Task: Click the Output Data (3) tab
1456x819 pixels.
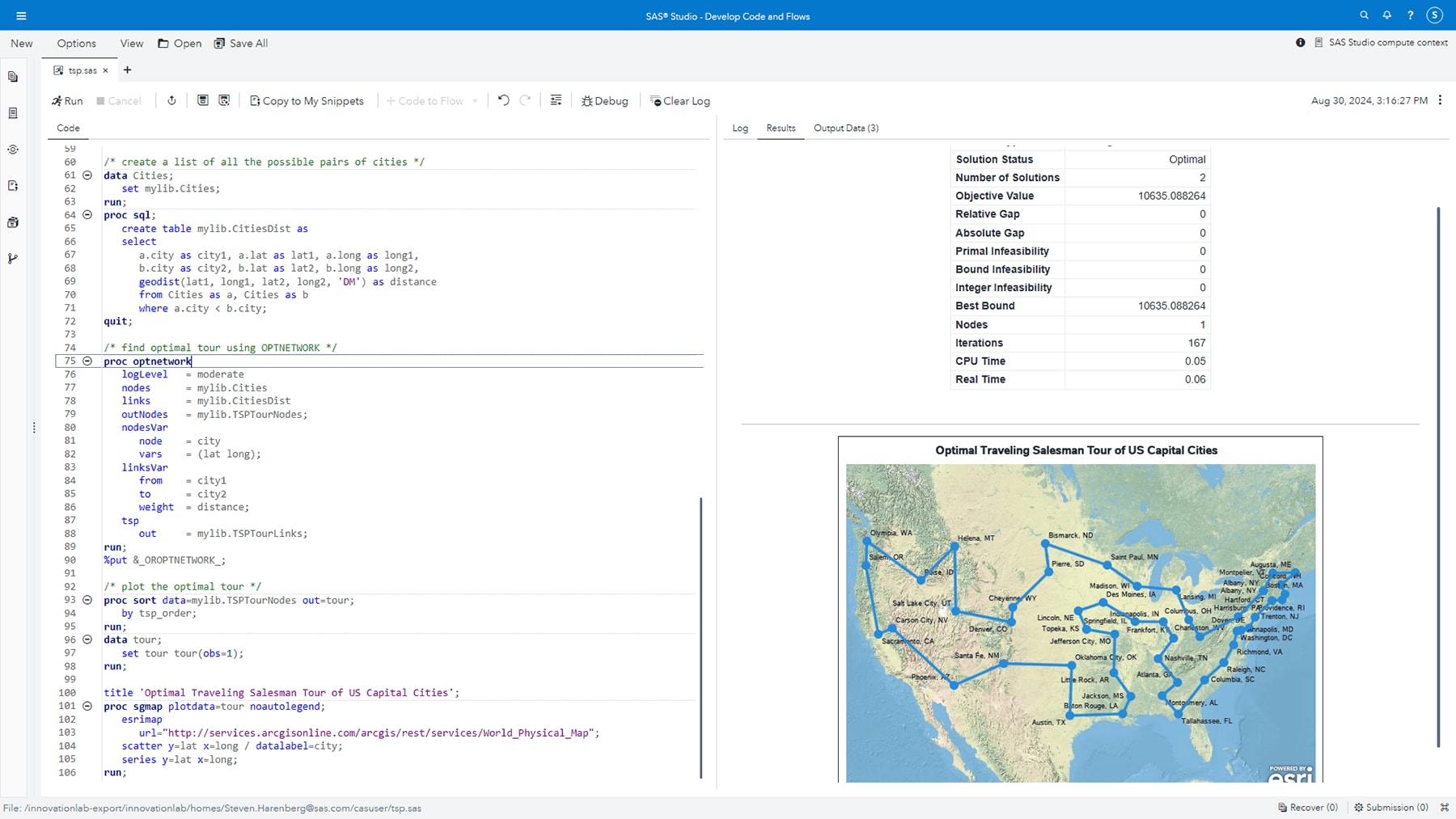Action: pyautogui.click(x=845, y=128)
